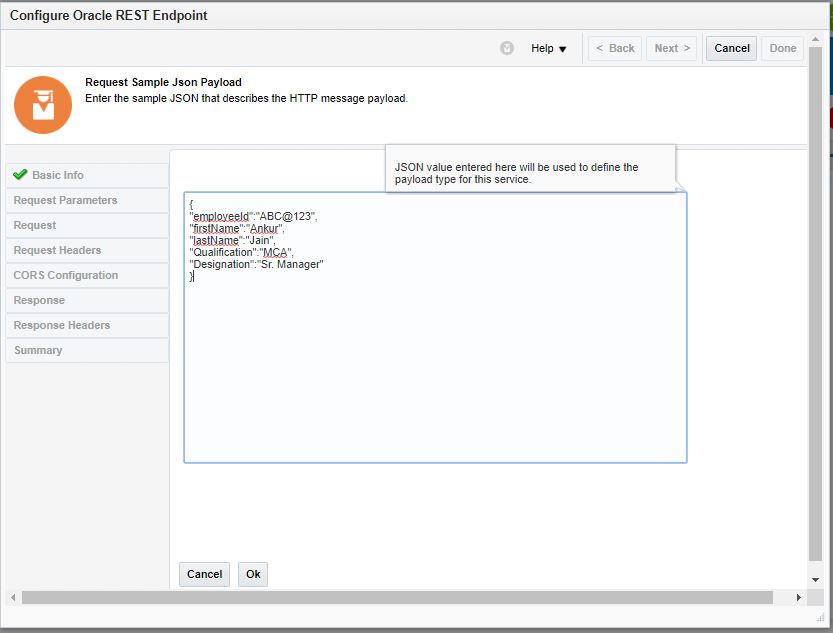The image size is (833, 633).
Task: Click inside the JSON payload text area
Action: point(435,328)
